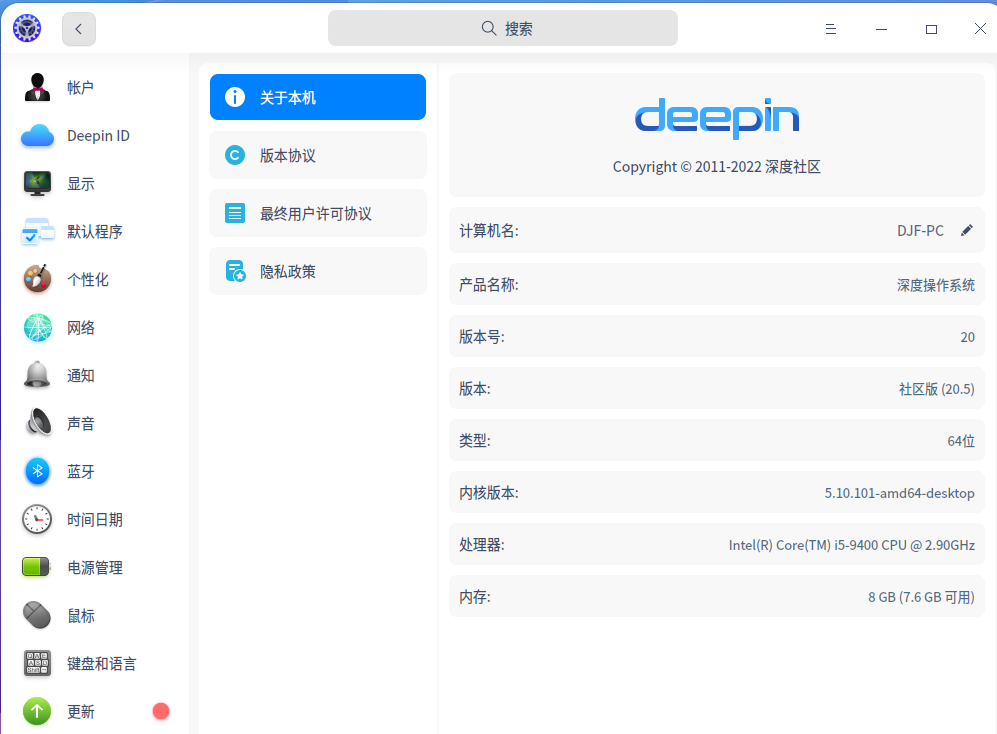Screen dimensions: 997x734
Task: Open 蓝牙 settings
Action: 80,471
